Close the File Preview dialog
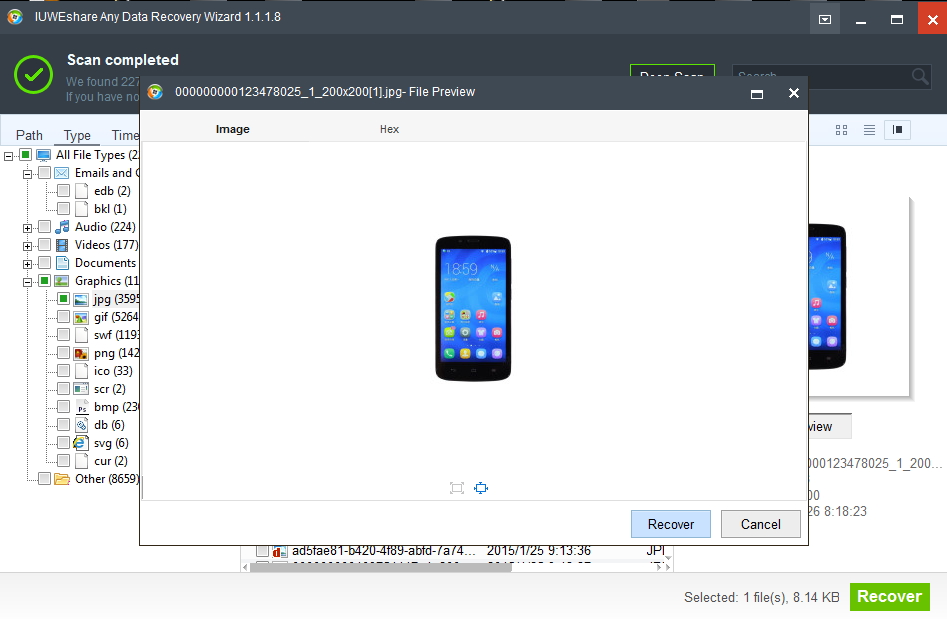The height and width of the screenshot is (619, 947). 794,93
